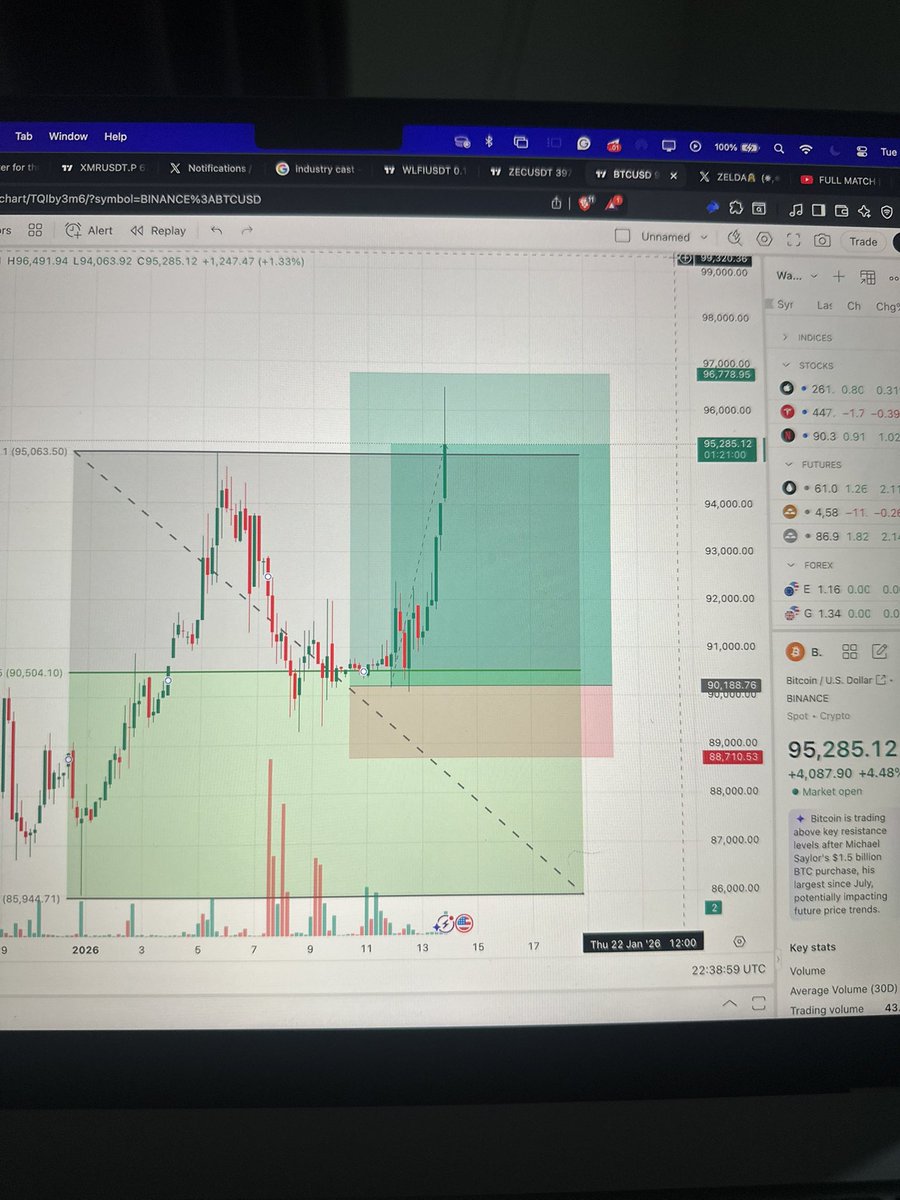The width and height of the screenshot is (900, 1200).
Task: Toggle flag column in watchlist header
Action: tap(769, 304)
